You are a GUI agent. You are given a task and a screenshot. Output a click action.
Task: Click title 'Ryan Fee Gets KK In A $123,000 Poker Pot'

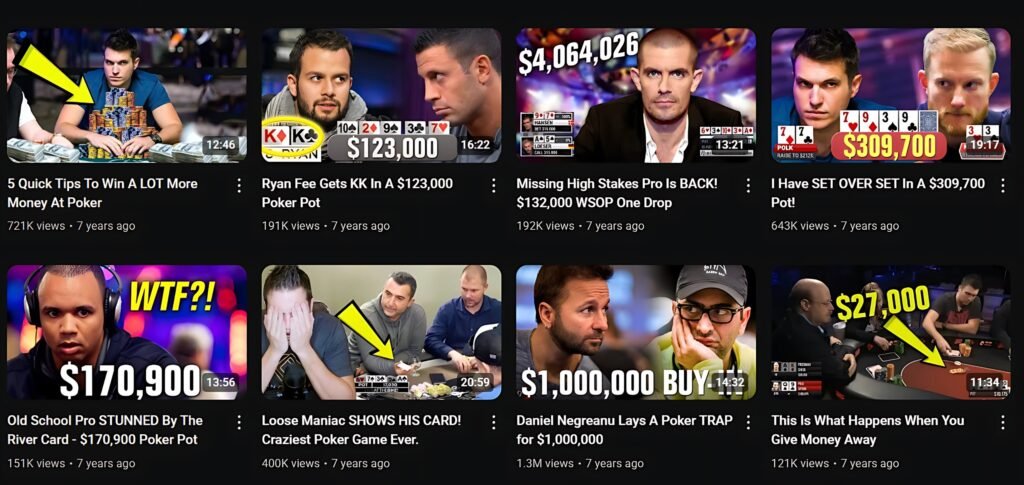[x=357, y=193]
